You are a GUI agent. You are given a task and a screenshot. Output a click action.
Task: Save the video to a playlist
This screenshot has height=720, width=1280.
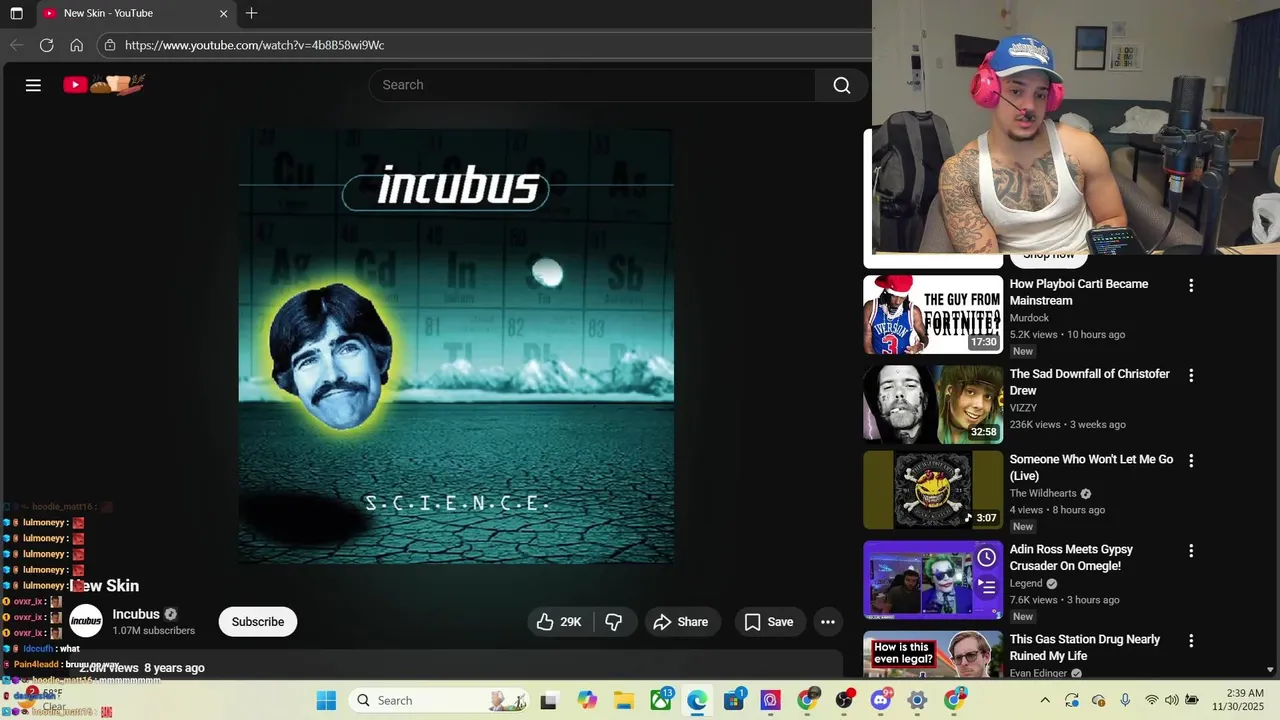click(x=769, y=622)
